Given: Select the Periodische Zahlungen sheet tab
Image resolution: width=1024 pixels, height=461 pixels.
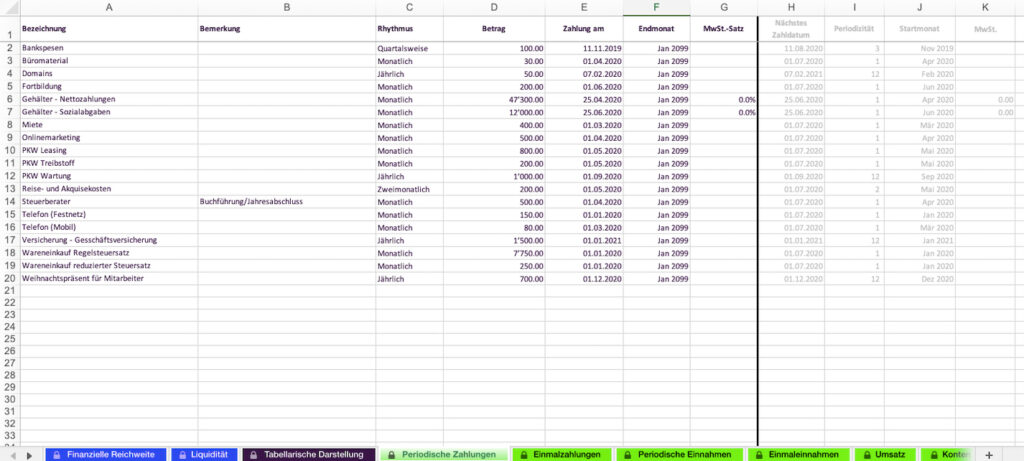Looking at the screenshot, I should click(443, 454).
